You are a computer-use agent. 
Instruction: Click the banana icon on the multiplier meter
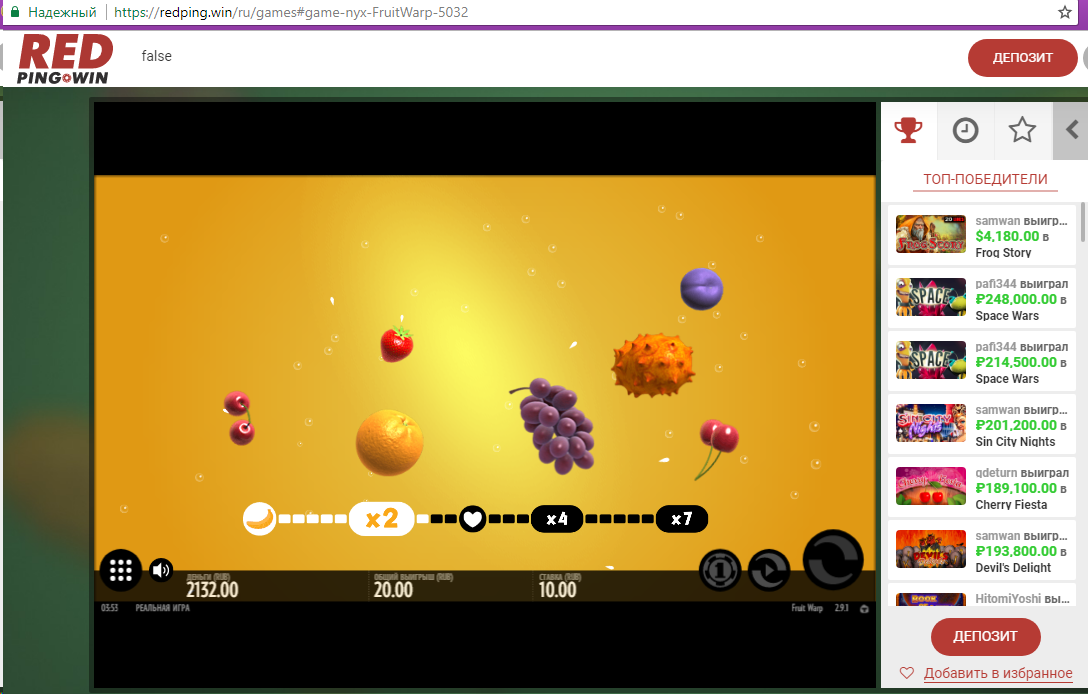pos(260,519)
